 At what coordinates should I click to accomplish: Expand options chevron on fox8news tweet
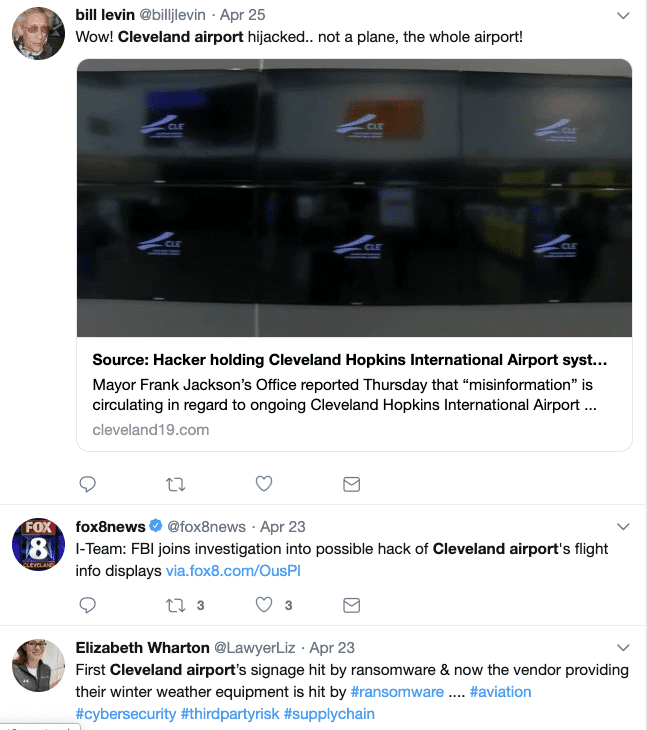pos(623,527)
